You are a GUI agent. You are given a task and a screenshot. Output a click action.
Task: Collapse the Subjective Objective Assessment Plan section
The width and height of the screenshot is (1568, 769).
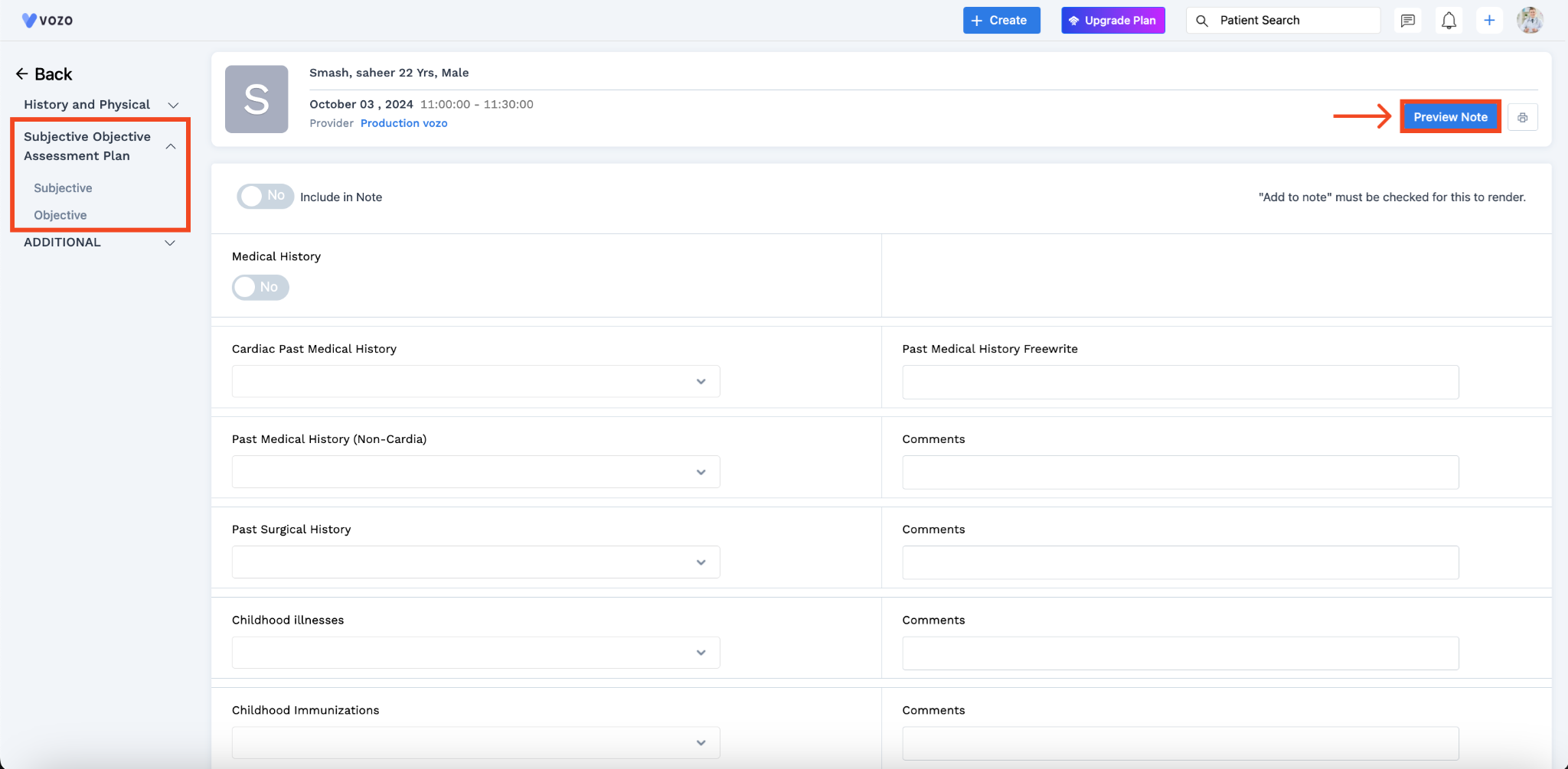[x=100, y=146]
